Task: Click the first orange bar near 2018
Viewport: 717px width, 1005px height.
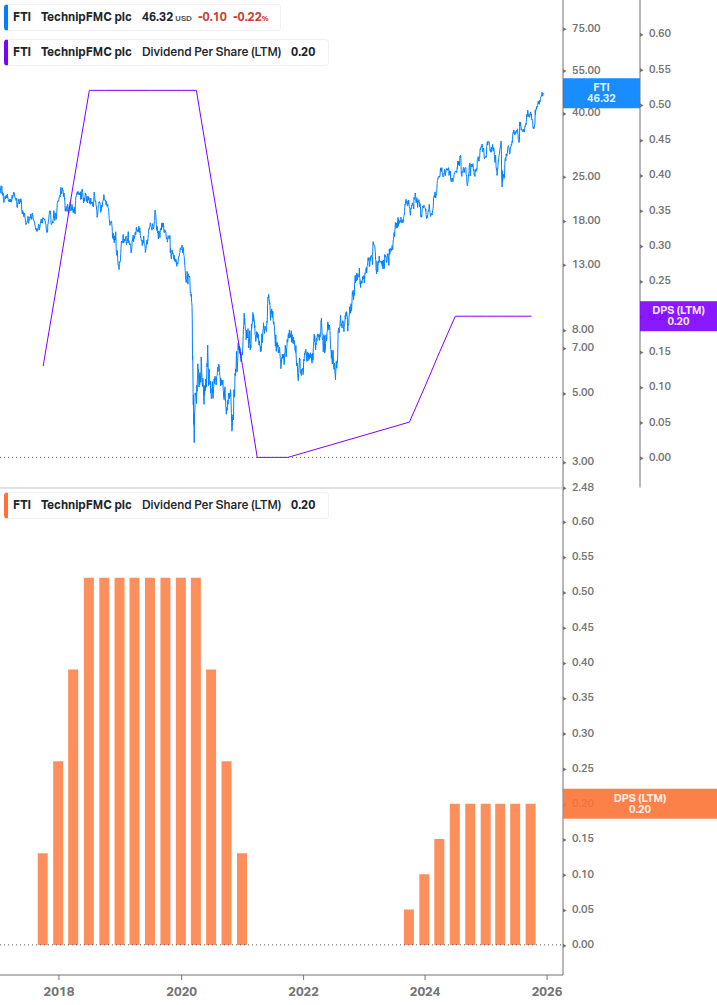Action: pyautogui.click(x=43, y=899)
